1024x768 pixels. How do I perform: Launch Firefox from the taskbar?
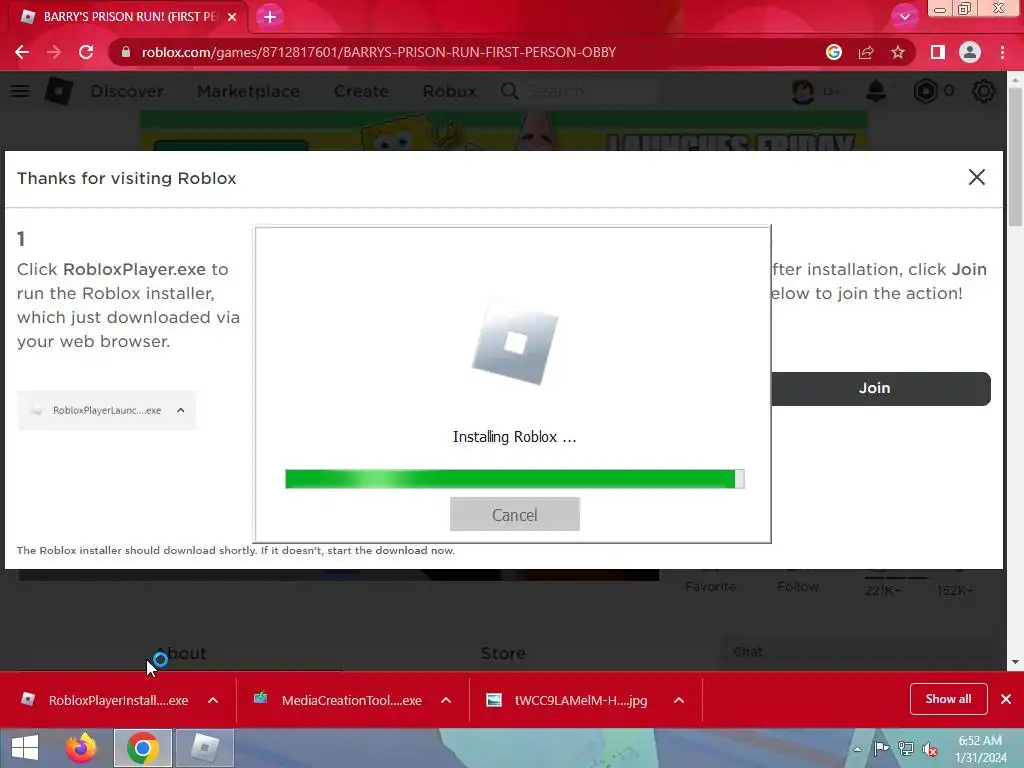click(x=81, y=748)
